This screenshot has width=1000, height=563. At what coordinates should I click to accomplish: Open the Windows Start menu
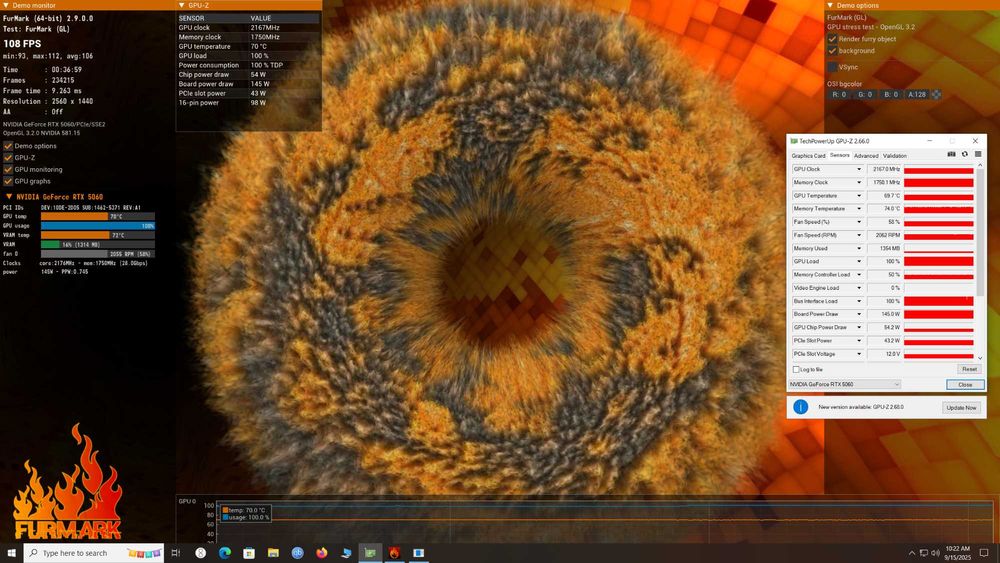11,553
